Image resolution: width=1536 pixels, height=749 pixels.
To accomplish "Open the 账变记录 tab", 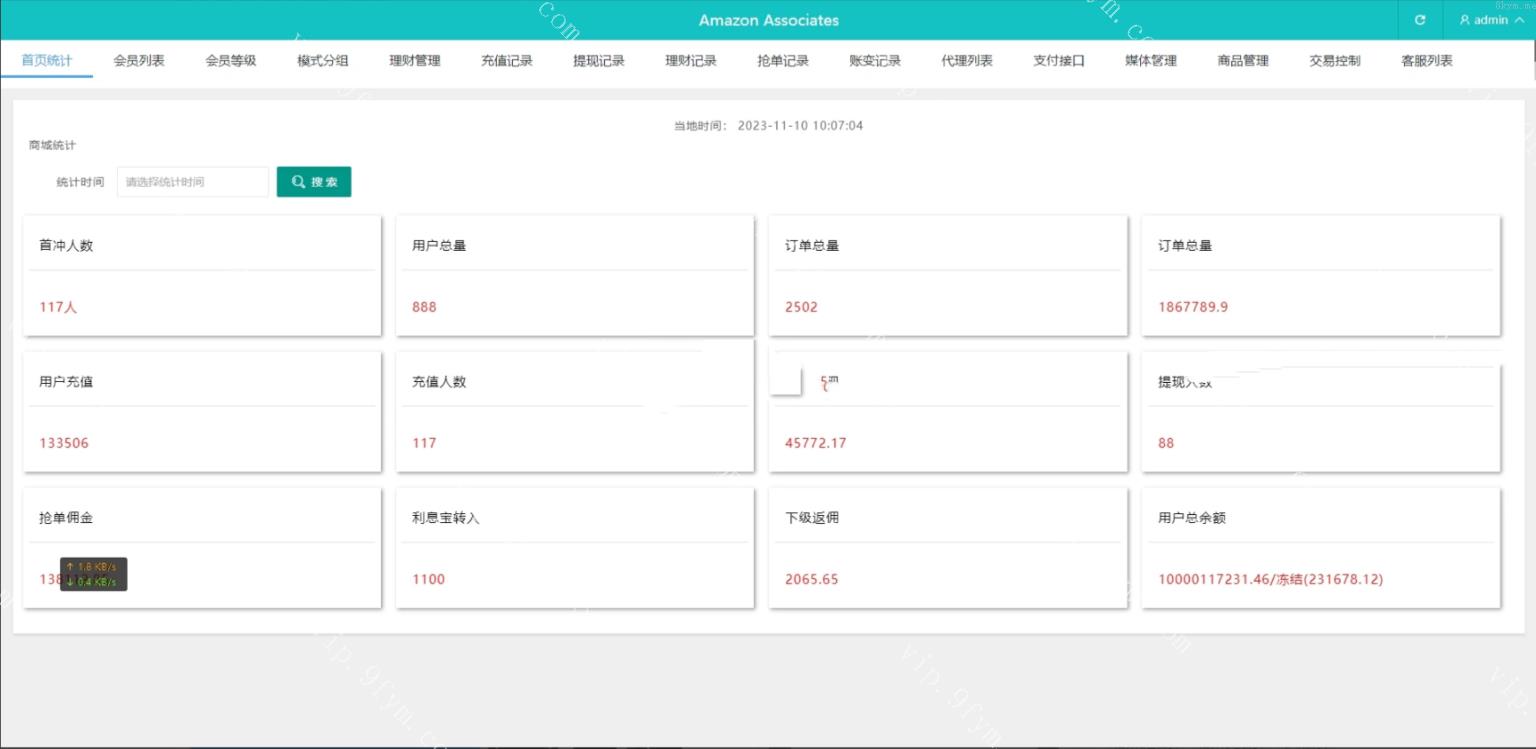I will [x=875, y=61].
